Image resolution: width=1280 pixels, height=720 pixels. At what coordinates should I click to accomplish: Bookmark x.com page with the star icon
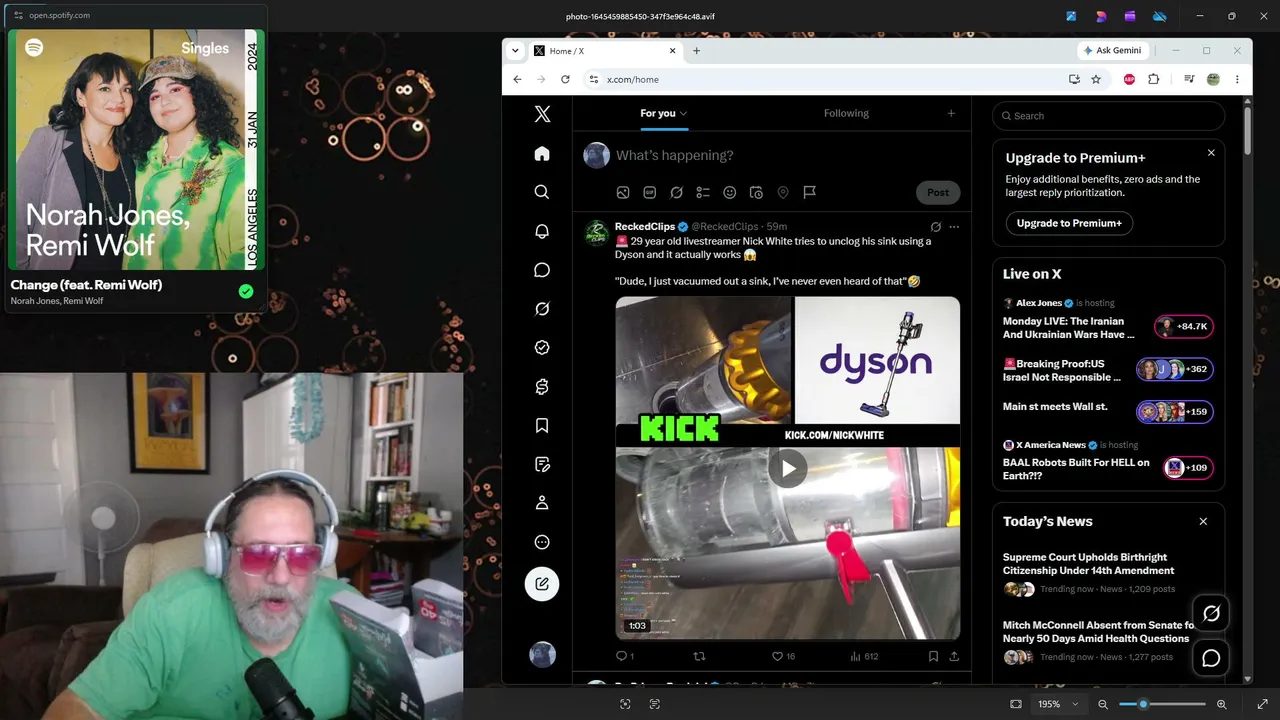pyautogui.click(x=1096, y=79)
